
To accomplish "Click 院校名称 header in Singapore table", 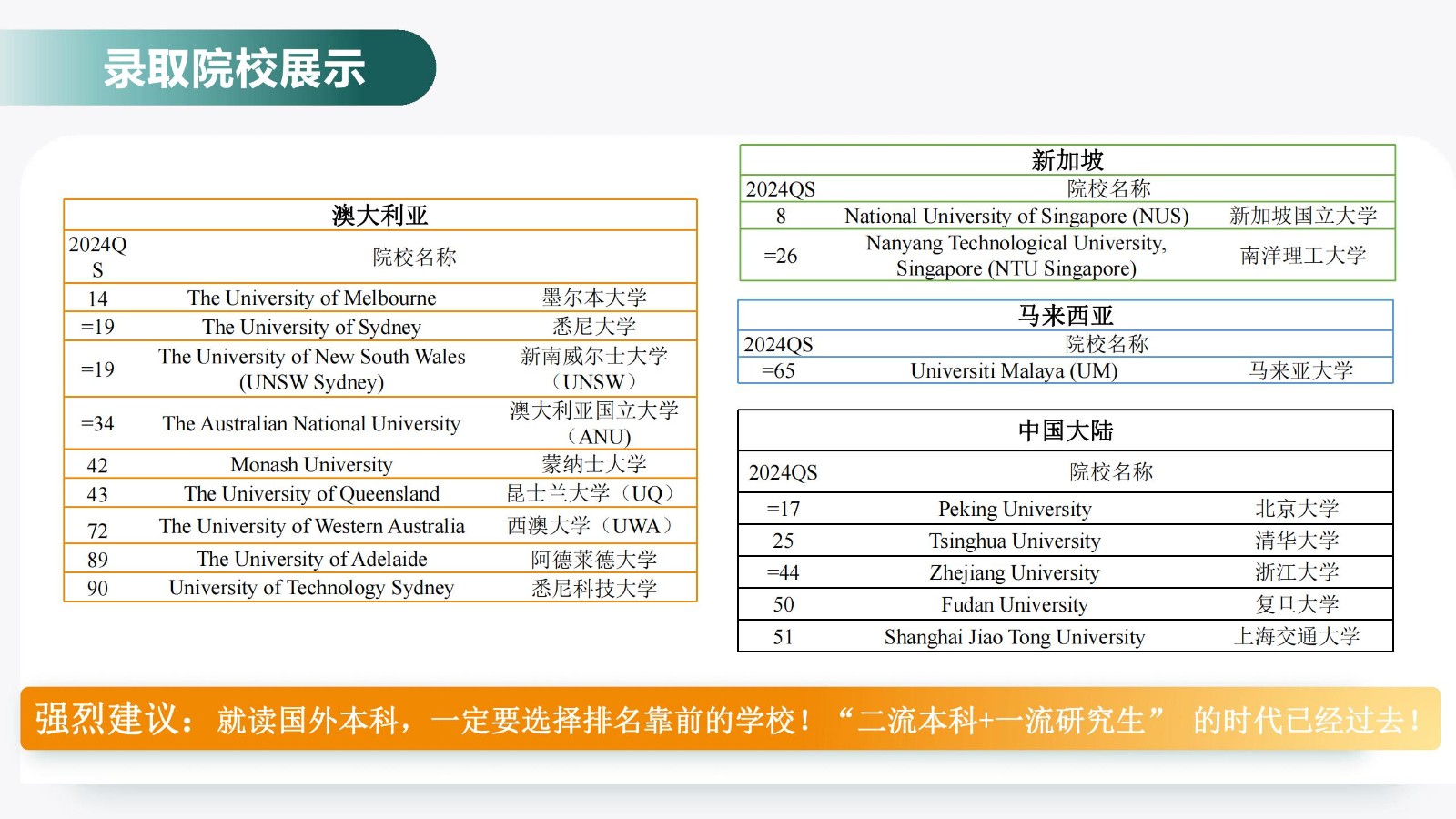I will (x=1109, y=188).
